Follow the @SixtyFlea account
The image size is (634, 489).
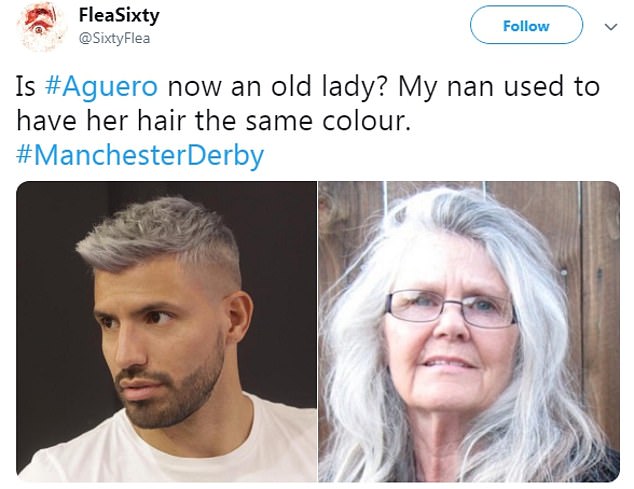coord(526,25)
